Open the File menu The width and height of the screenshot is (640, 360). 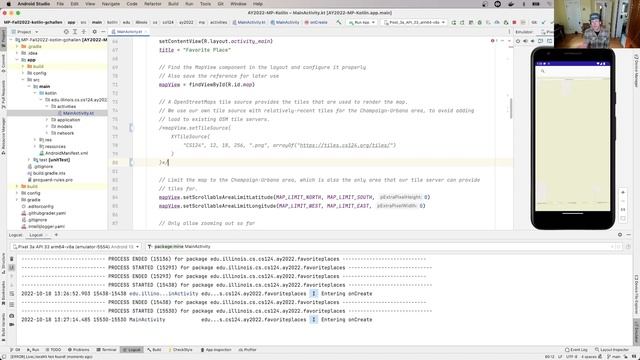60,4
